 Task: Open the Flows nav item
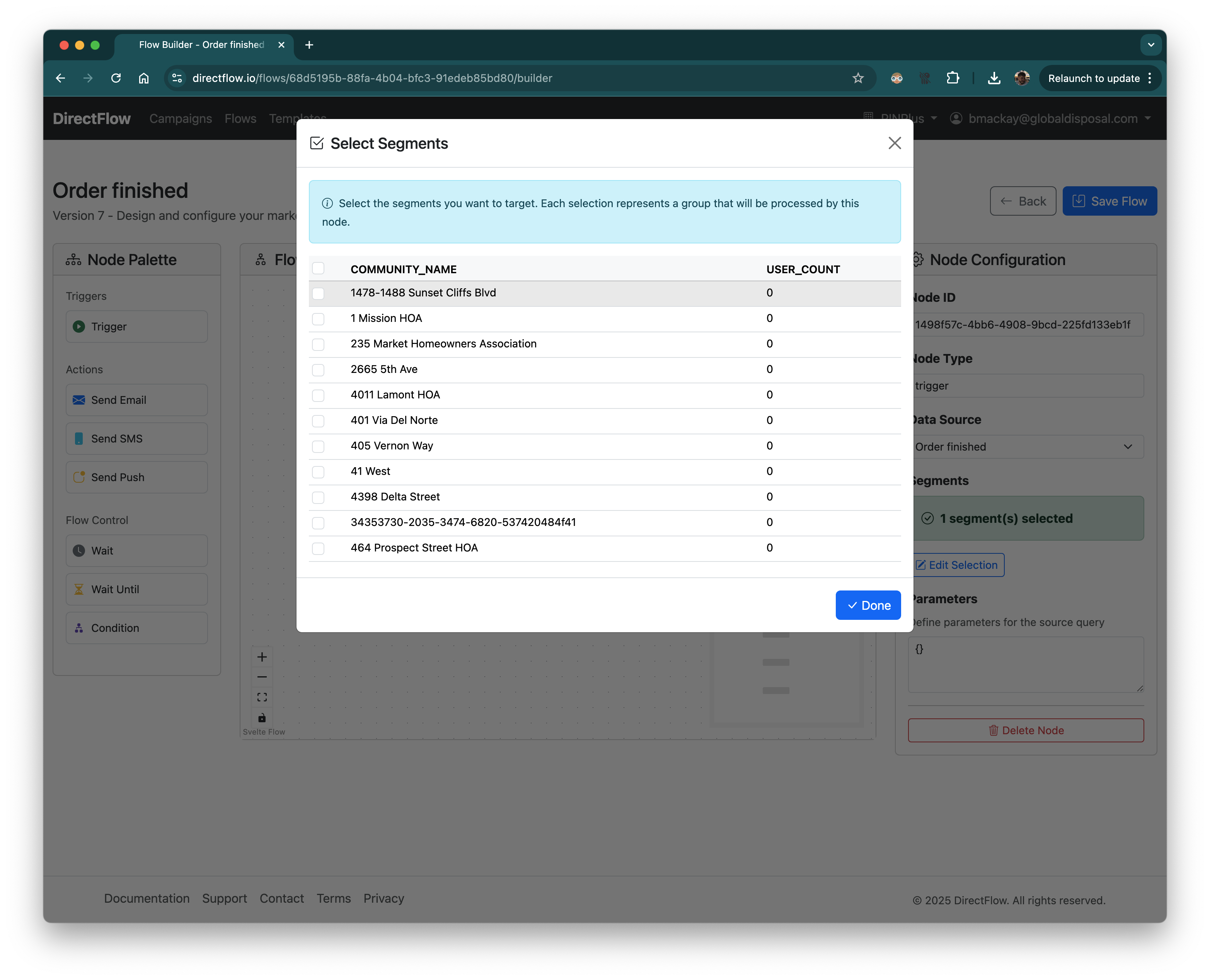tap(240, 119)
